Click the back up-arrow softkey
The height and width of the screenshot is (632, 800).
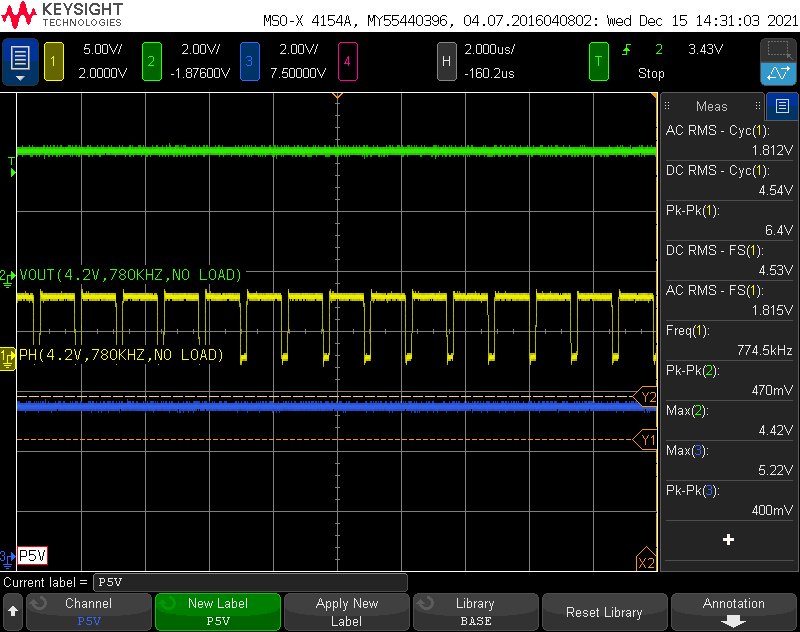click(13, 612)
